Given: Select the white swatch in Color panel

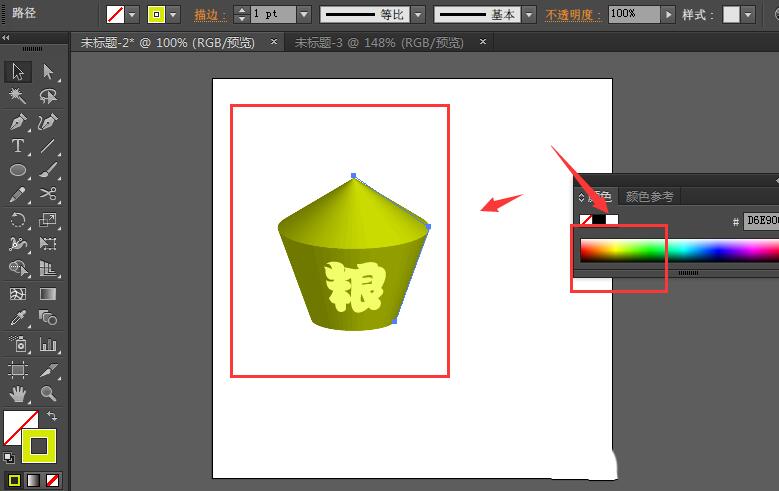Looking at the screenshot, I should point(612,219).
